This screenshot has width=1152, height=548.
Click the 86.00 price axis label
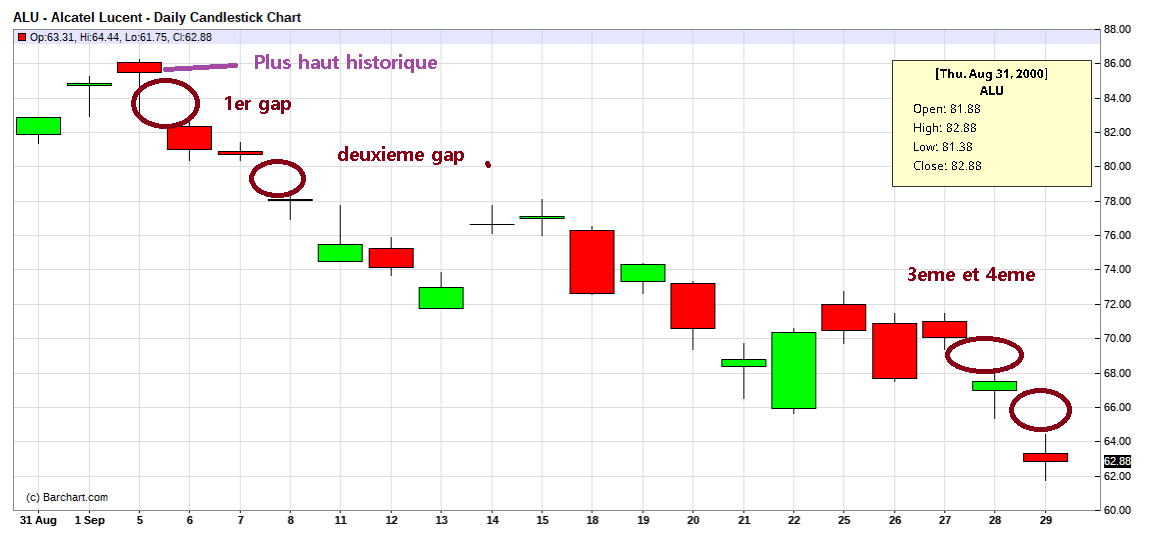click(x=1117, y=64)
